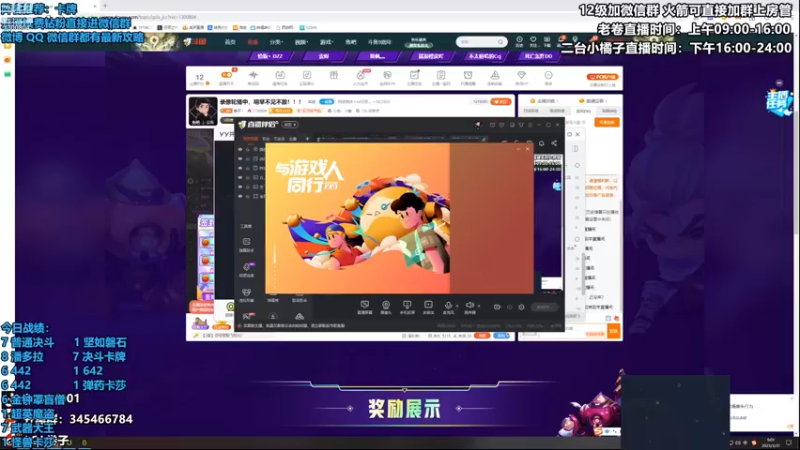Click the clipboard icon in anchor toolbar
The image size is (800, 450).
coord(441,76)
